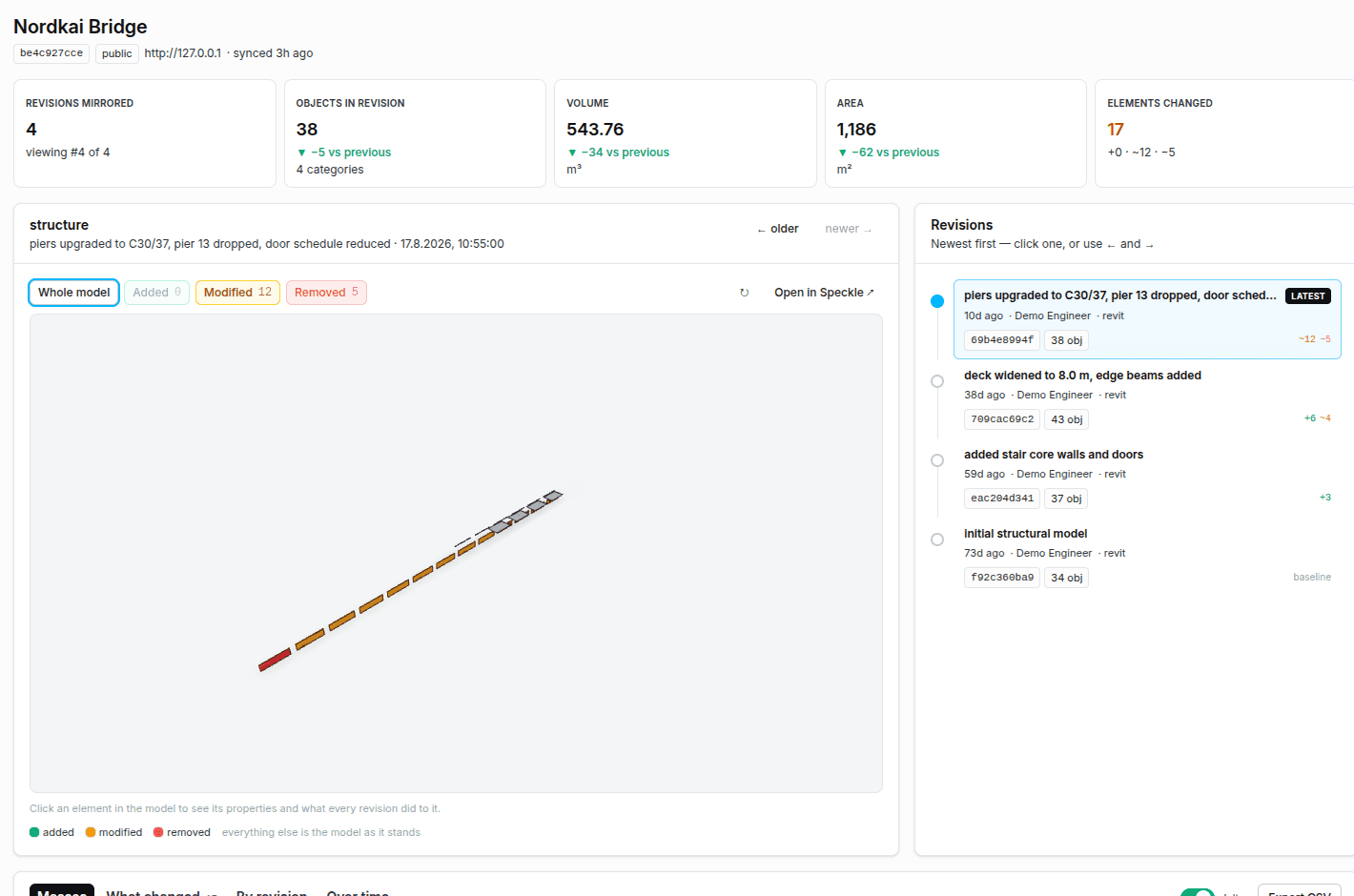
Task: Click the LATEST badge
Action: tap(1307, 295)
